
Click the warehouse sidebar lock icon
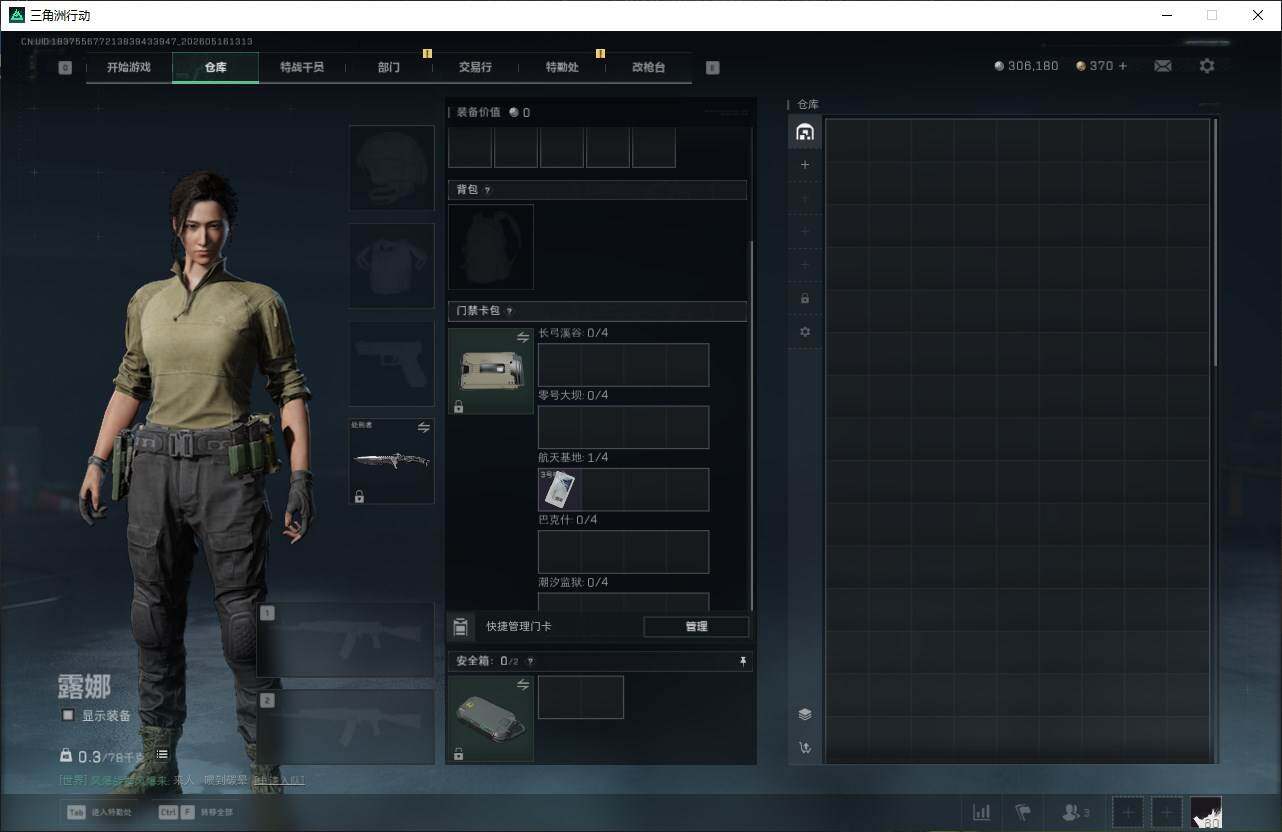pyautogui.click(x=805, y=298)
